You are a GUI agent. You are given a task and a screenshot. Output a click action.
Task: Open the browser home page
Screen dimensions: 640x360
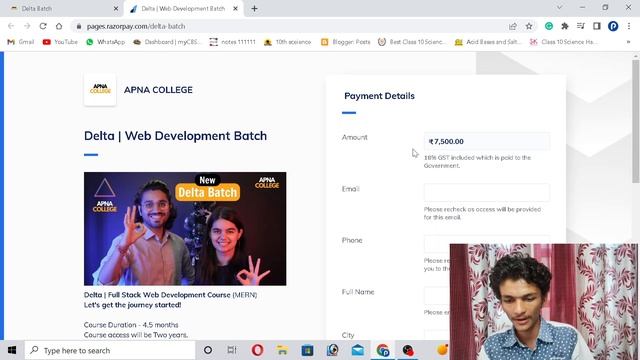pyautogui.click(x=59, y=26)
